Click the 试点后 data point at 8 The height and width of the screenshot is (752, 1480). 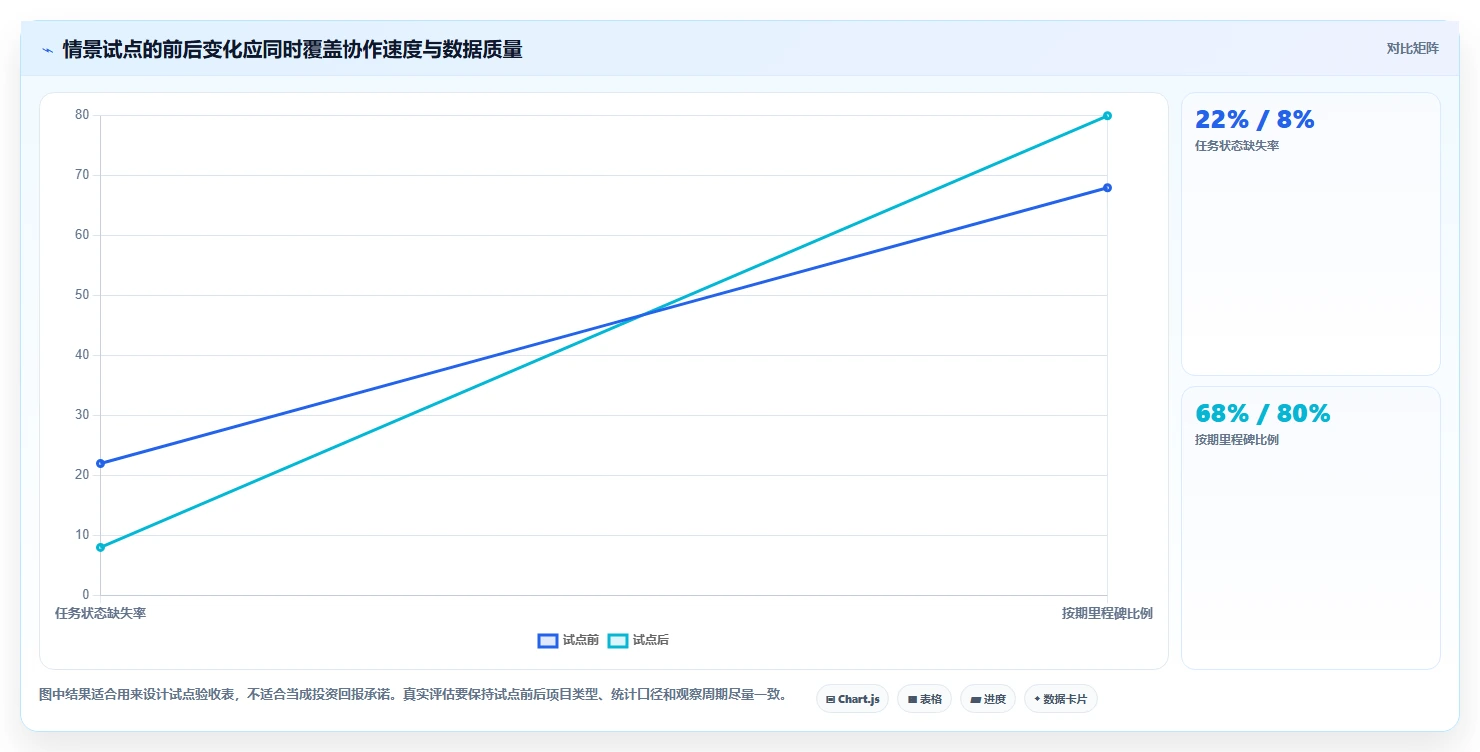tap(100, 547)
